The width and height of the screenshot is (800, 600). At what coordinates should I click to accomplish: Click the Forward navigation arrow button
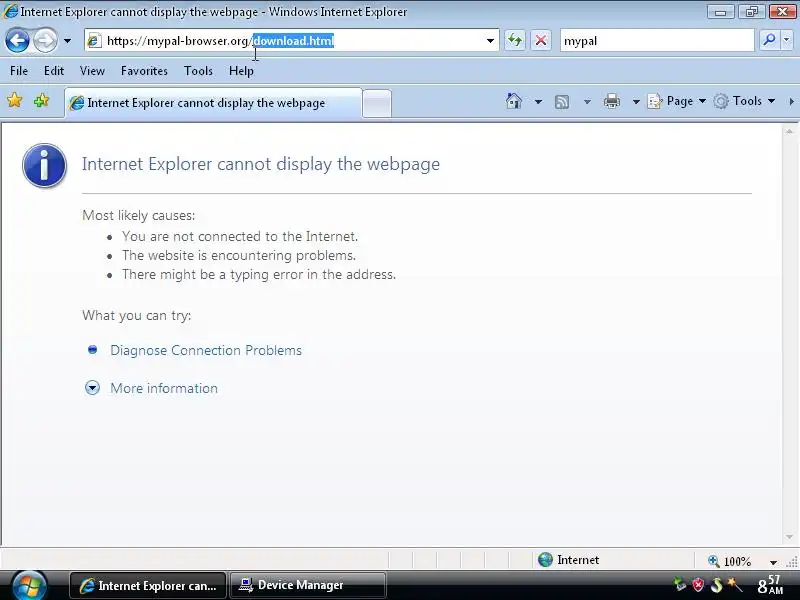[45, 41]
